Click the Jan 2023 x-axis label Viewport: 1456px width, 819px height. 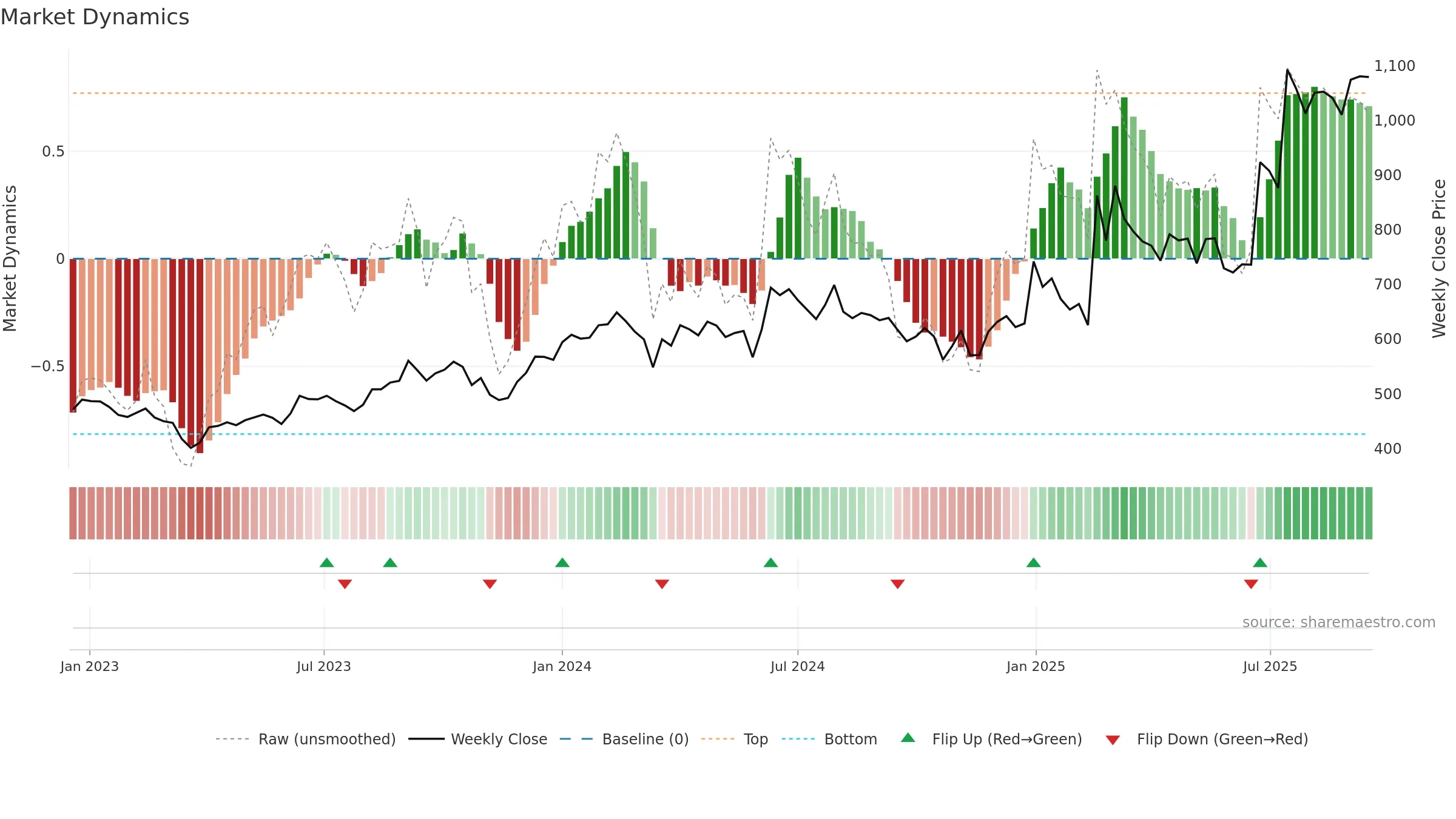90,666
